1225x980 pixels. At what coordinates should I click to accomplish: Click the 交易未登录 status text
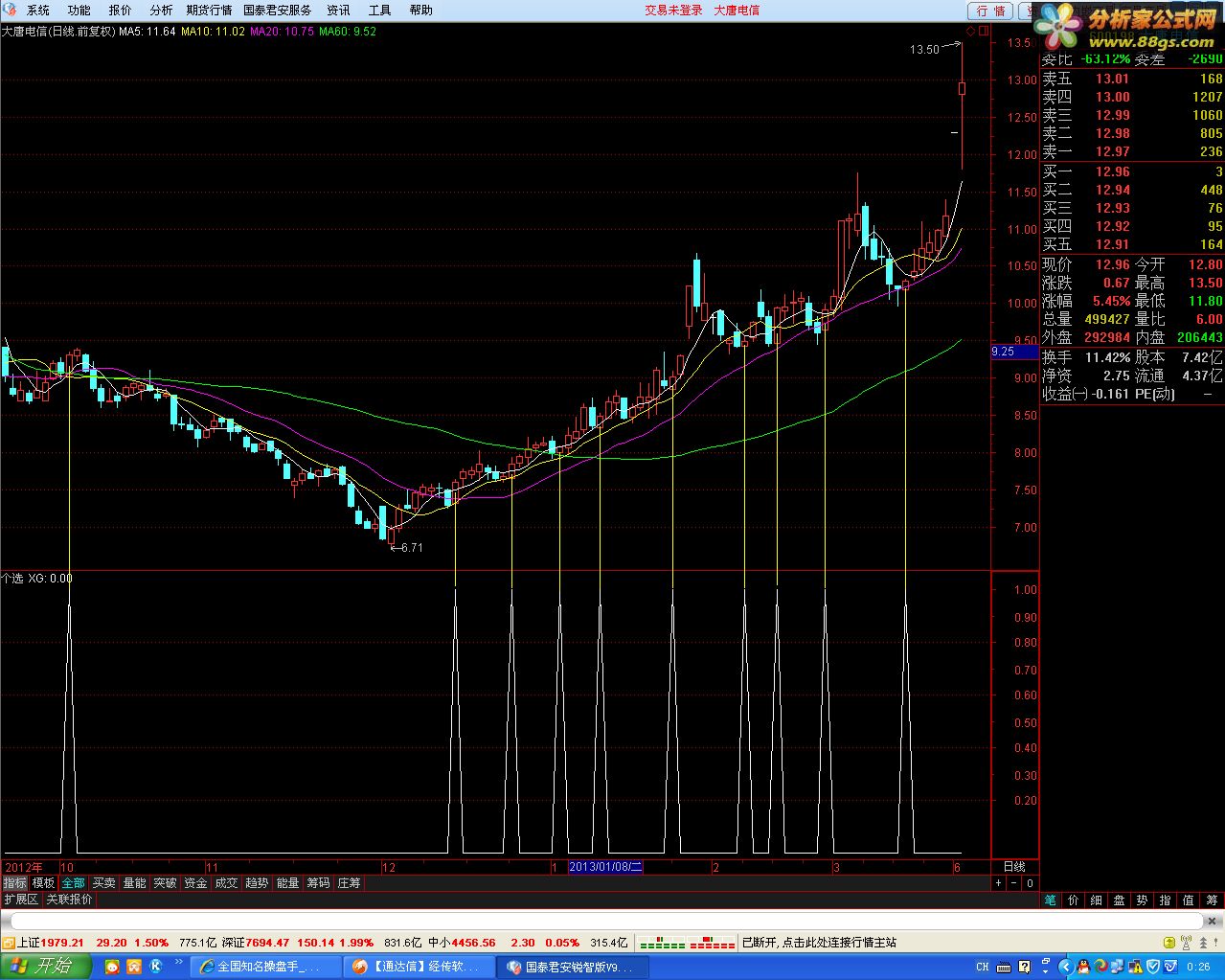pos(673,11)
